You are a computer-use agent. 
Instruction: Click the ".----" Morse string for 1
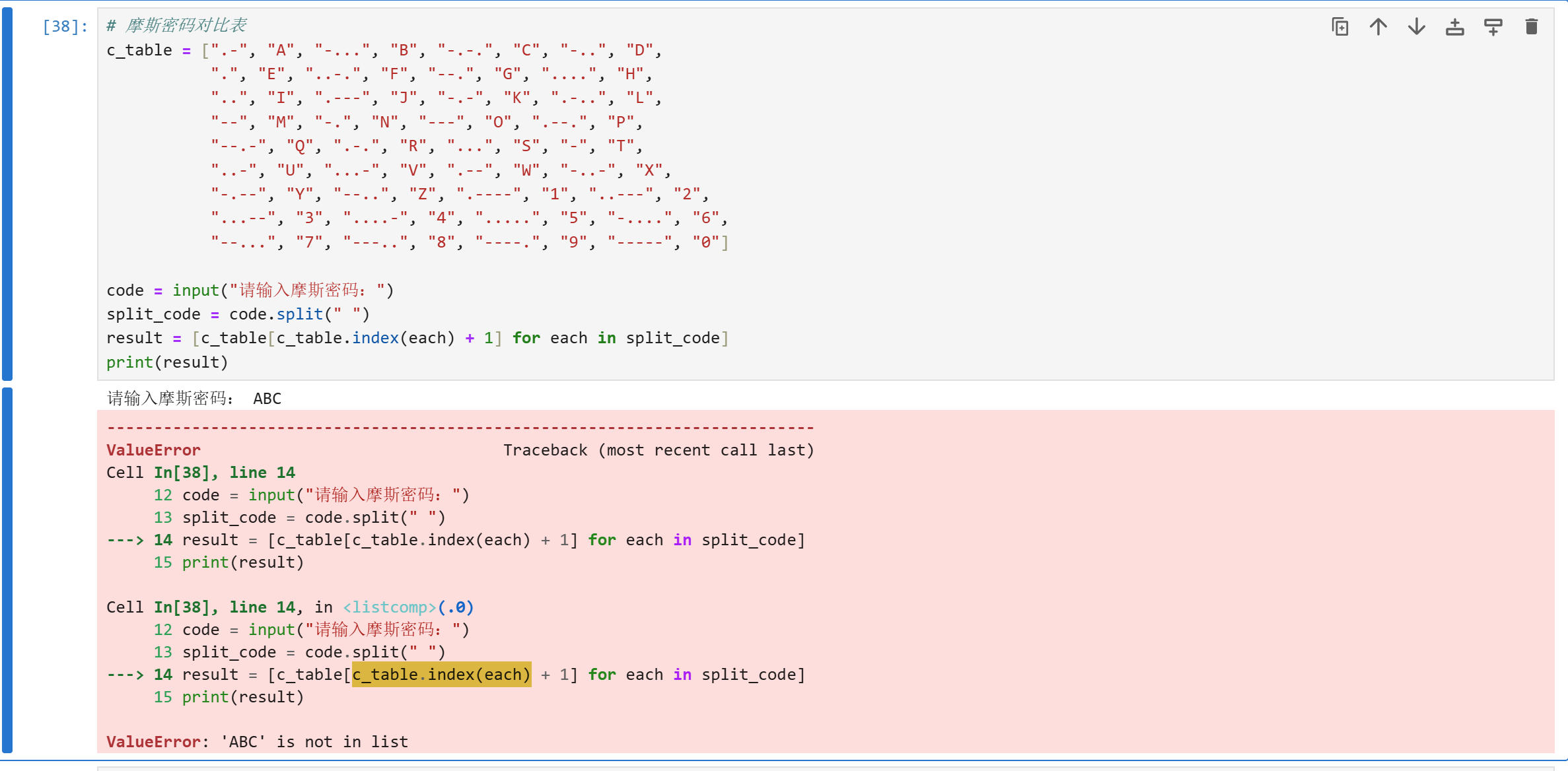tap(489, 194)
